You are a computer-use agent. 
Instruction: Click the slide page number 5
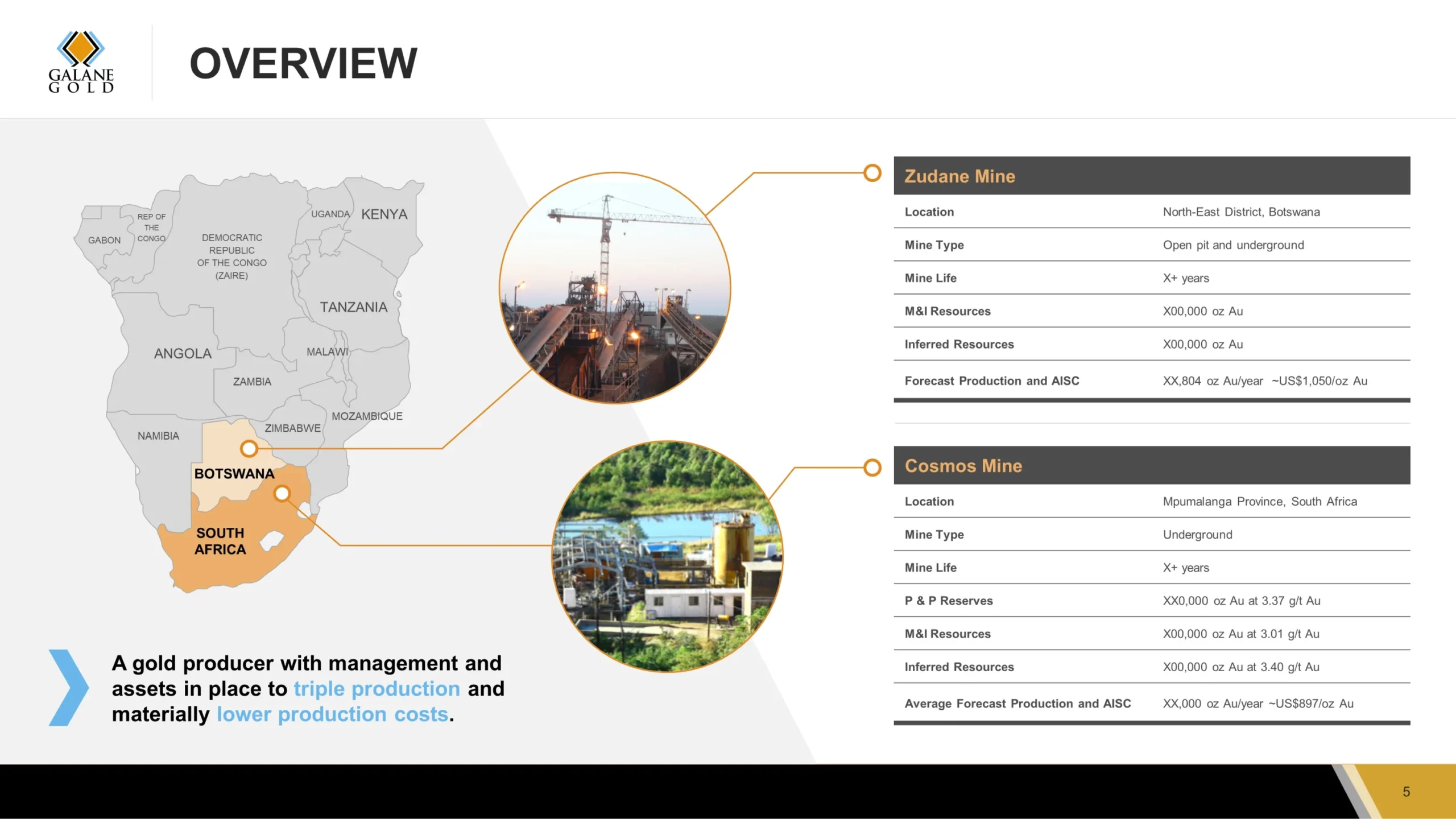pyautogui.click(x=1406, y=792)
